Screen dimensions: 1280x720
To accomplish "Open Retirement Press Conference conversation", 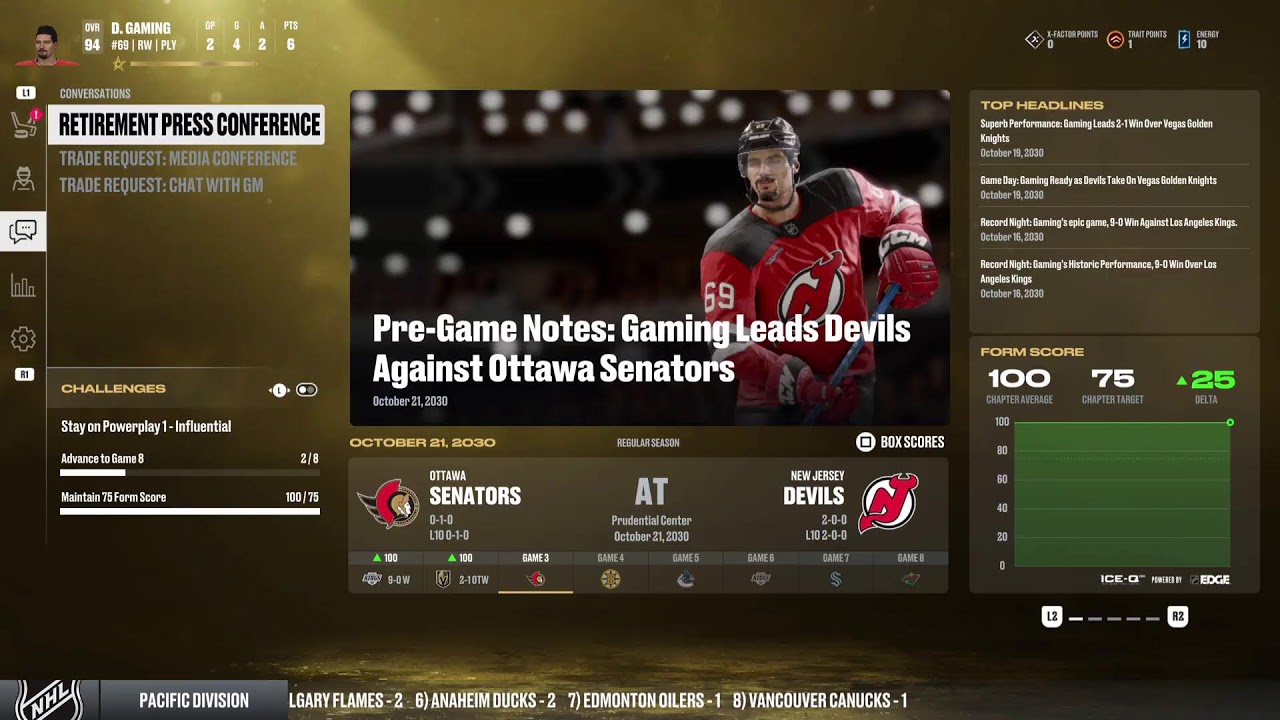I will (x=187, y=125).
